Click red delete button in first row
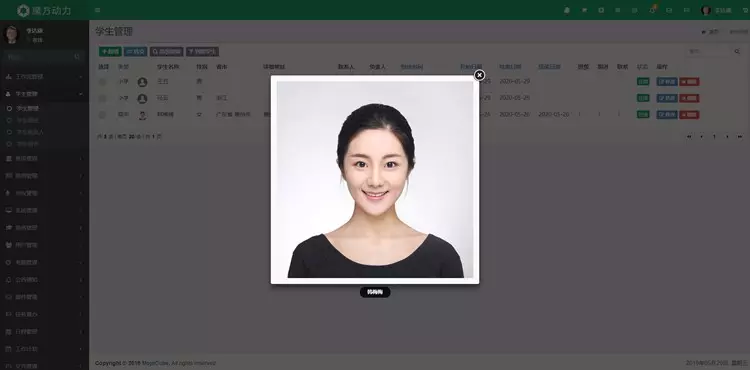Image resolution: width=750 pixels, height=370 pixels. pyautogui.click(x=689, y=82)
